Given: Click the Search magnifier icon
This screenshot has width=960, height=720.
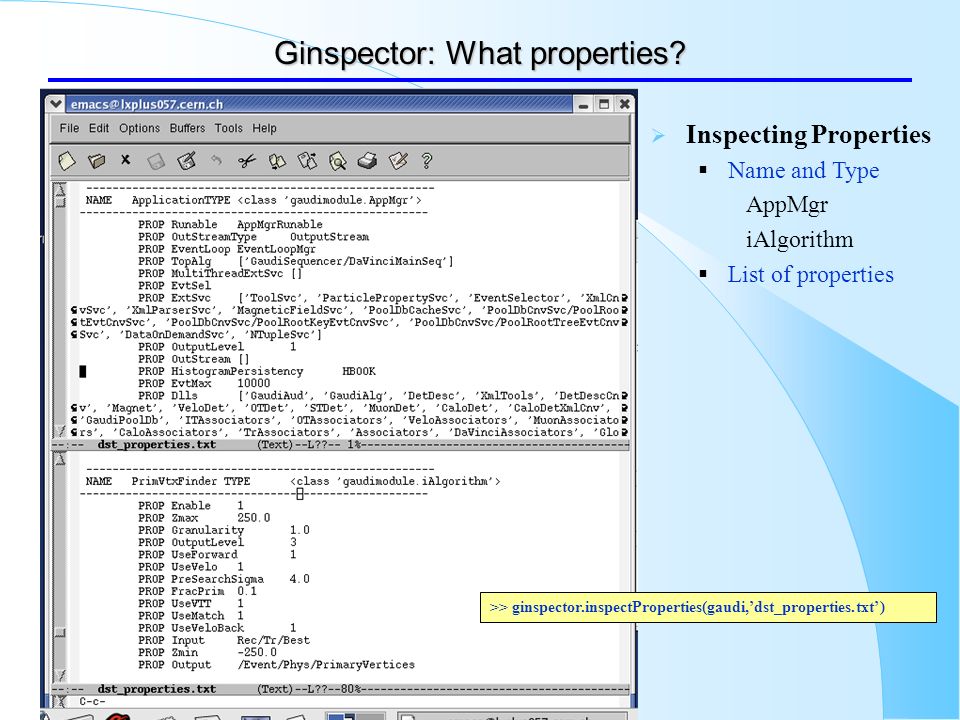Looking at the screenshot, I should 337,161.
